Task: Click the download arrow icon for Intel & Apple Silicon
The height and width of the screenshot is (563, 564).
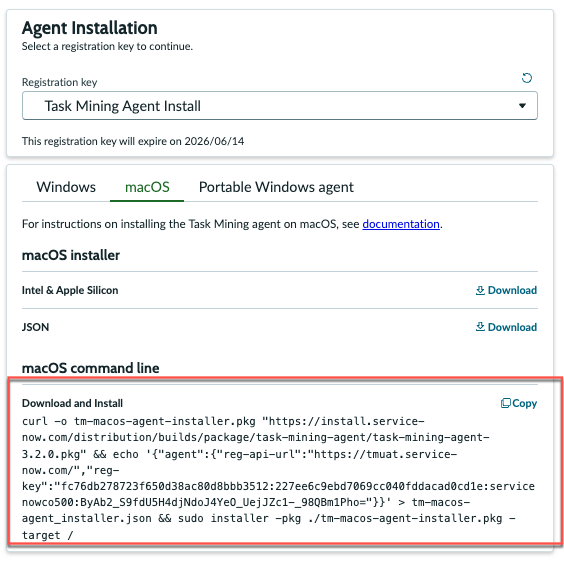Action: pos(480,290)
